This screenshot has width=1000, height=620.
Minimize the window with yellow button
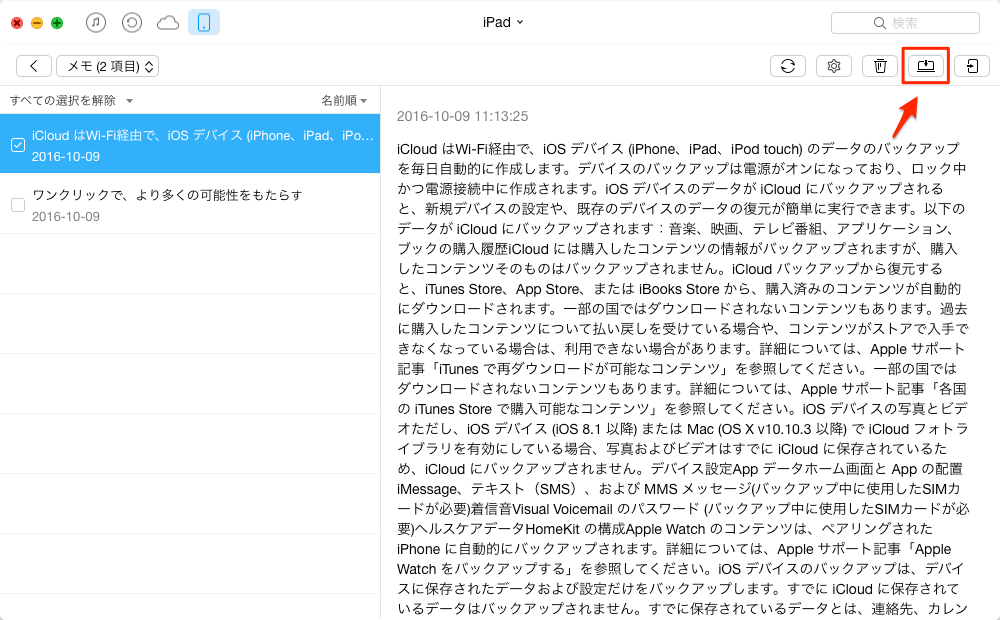[37, 23]
